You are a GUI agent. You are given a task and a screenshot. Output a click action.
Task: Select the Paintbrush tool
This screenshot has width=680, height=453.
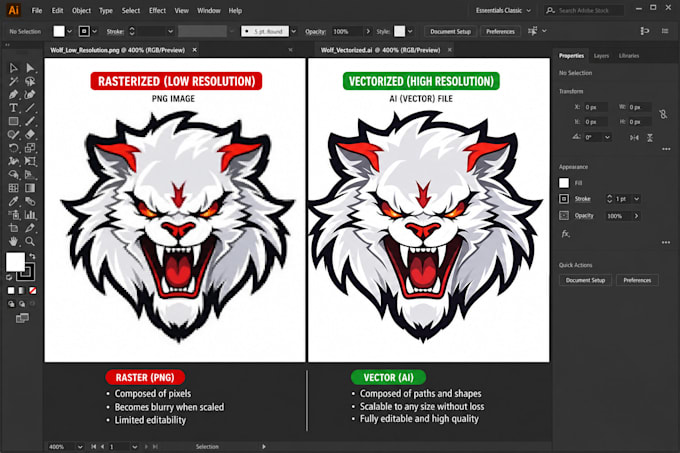click(x=30, y=121)
